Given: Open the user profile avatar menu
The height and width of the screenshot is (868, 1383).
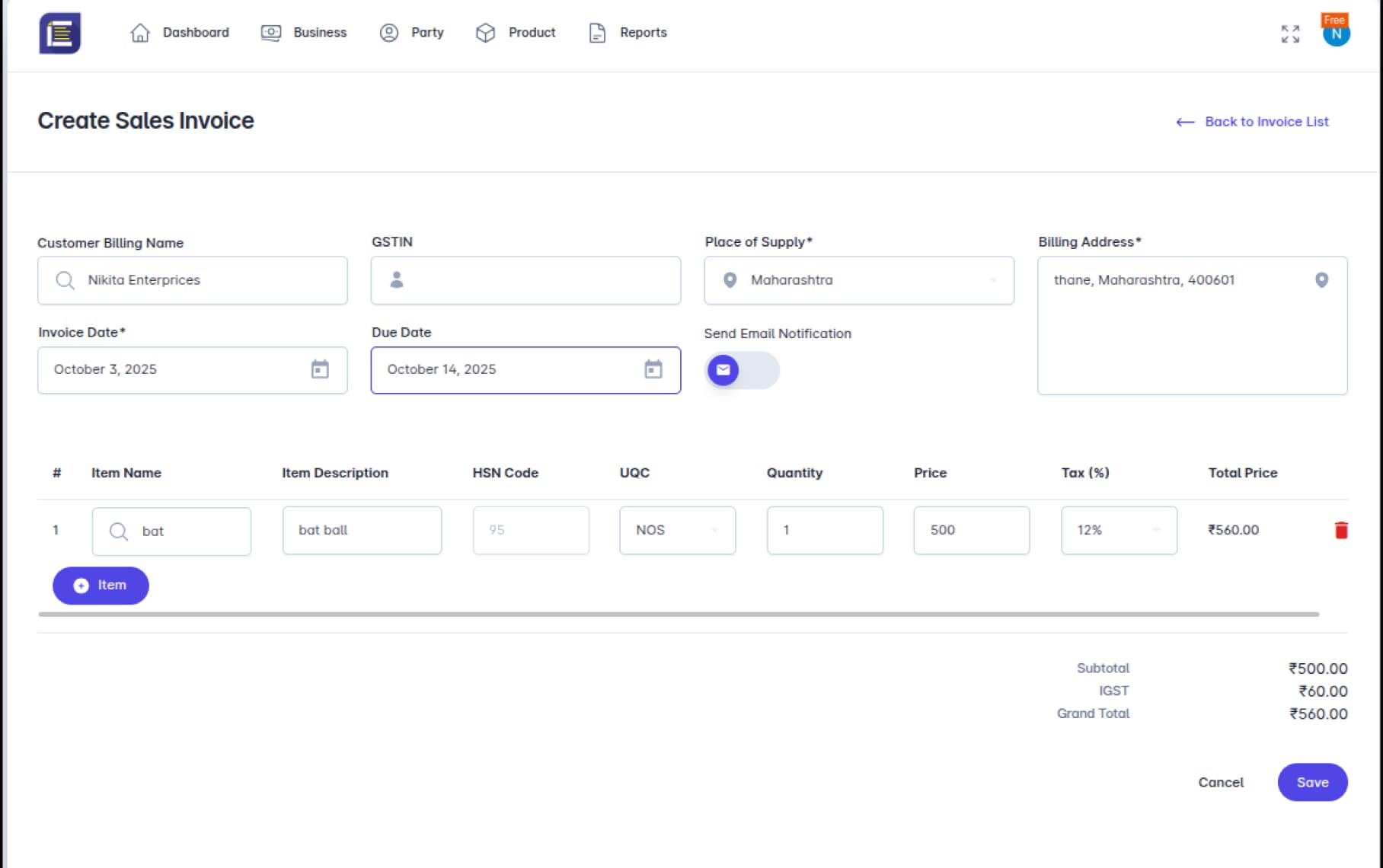Looking at the screenshot, I should click(1336, 33).
